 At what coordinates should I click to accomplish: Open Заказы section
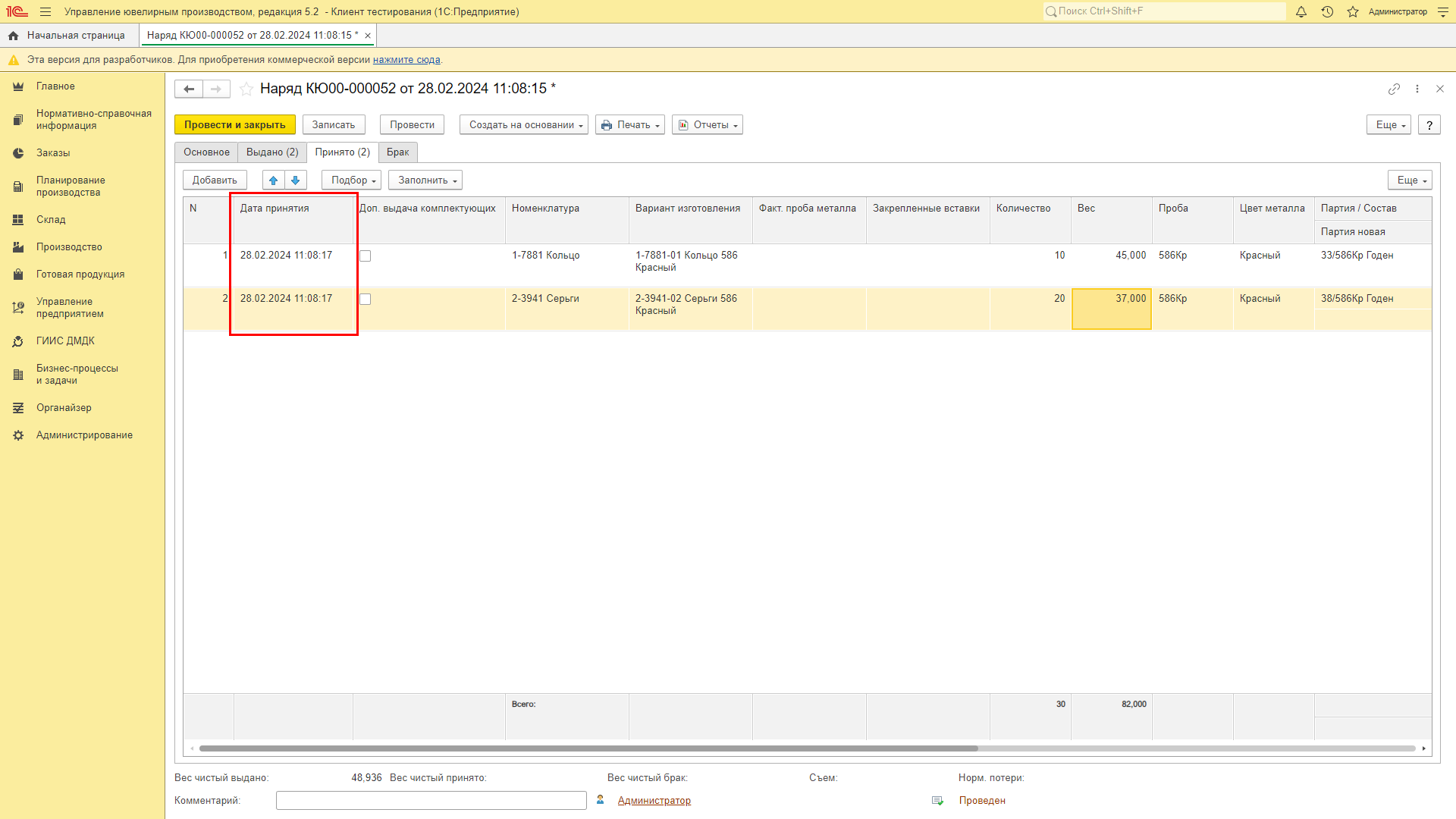click(53, 153)
